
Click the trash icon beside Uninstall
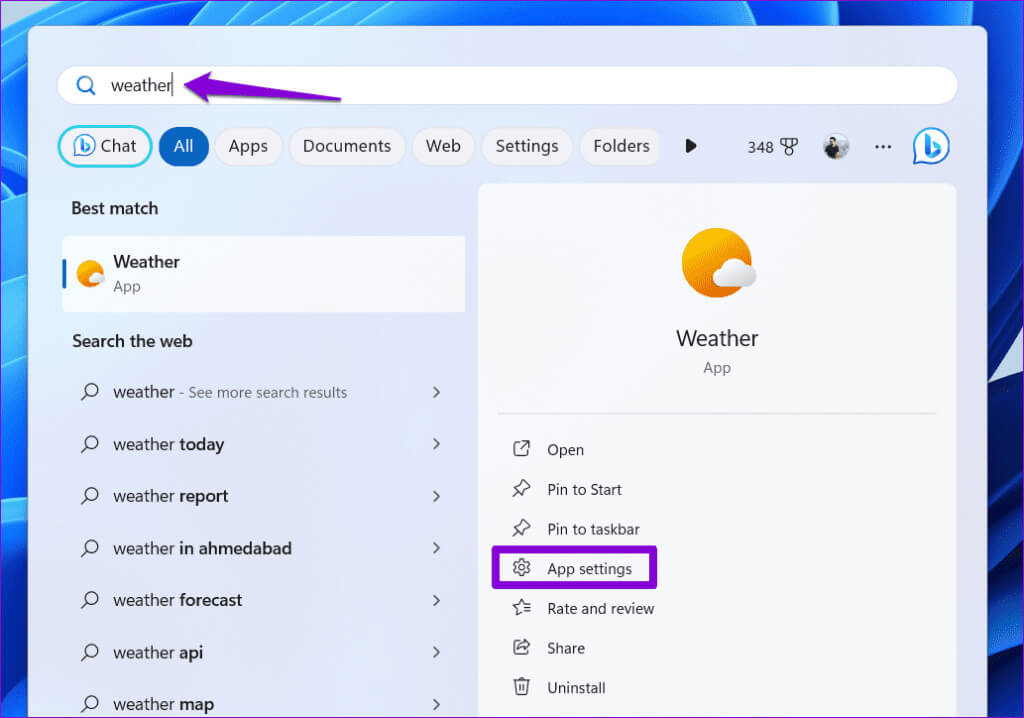(521, 687)
